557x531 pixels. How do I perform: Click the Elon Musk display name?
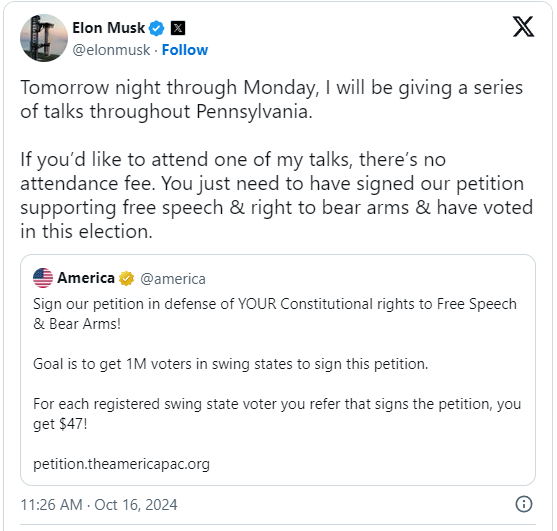109,28
